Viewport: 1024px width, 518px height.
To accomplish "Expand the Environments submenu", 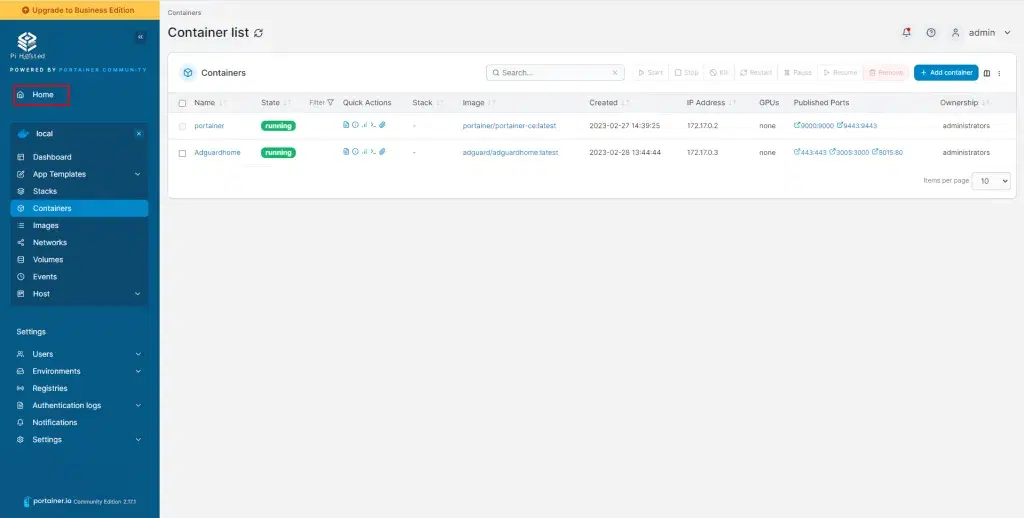I will click(138, 371).
